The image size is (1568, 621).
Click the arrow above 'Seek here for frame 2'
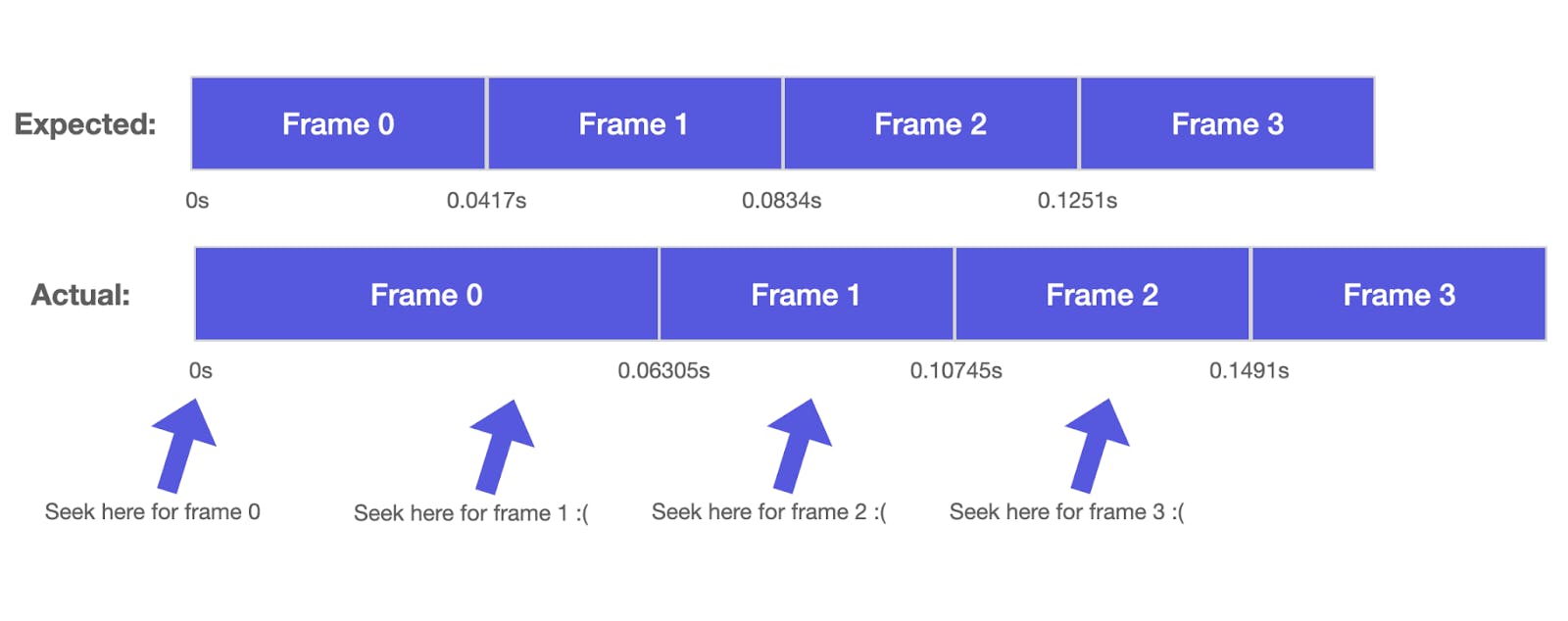point(800,446)
